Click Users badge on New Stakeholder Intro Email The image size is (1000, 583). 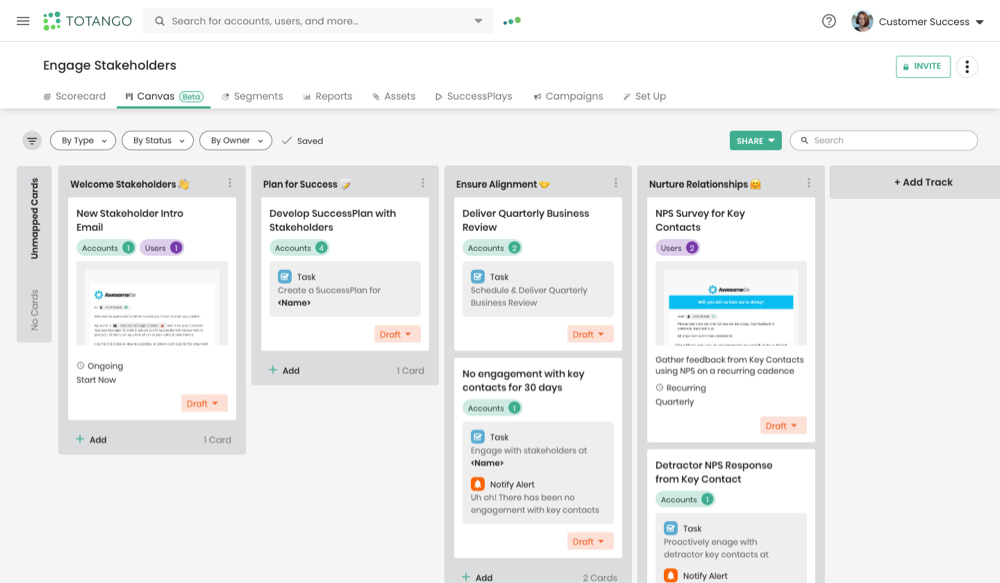coord(161,247)
